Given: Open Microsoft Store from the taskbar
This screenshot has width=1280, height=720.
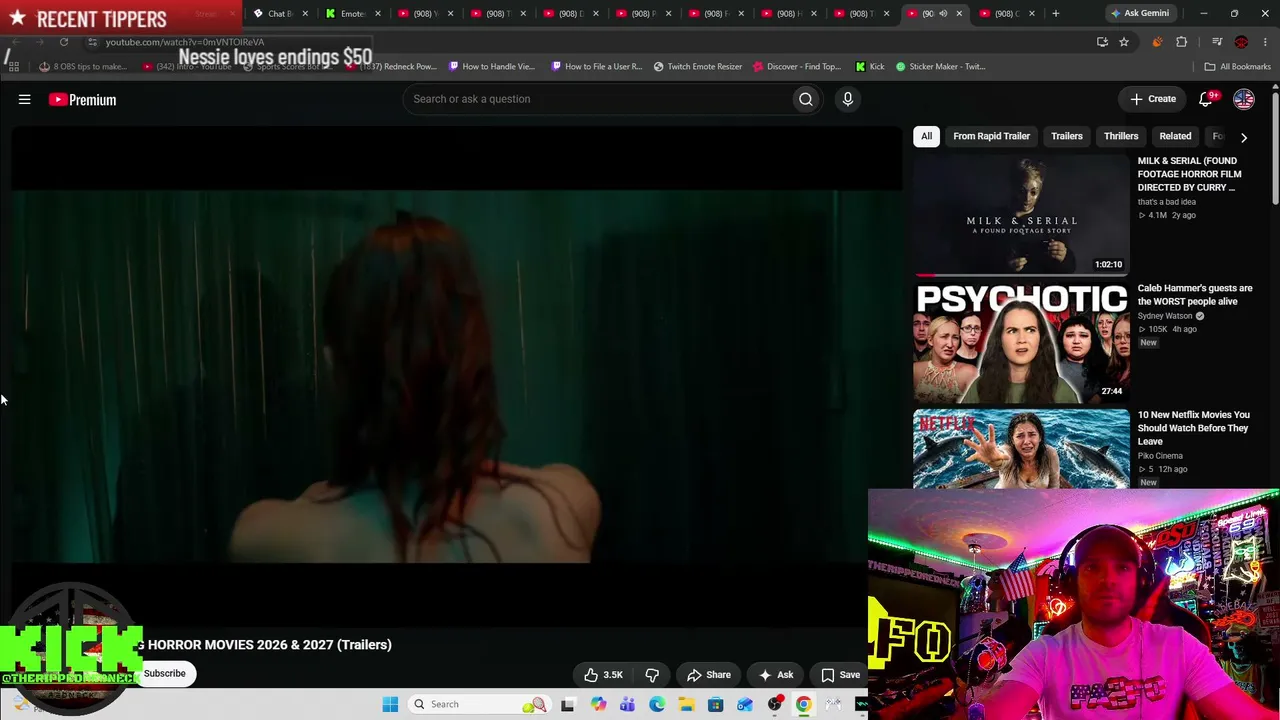Looking at the screenshot, I should (716, 704).
